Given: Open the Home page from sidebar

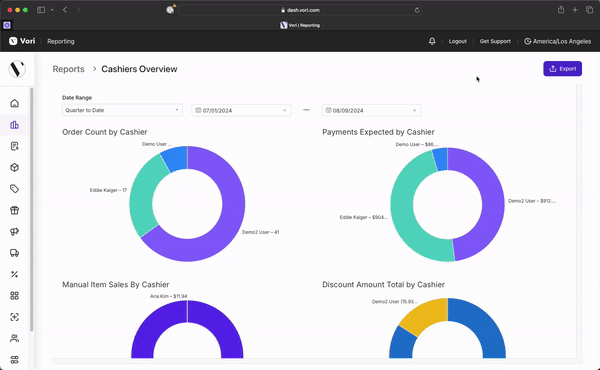Looking at the screenshot, I should click(x=15, y=103).
